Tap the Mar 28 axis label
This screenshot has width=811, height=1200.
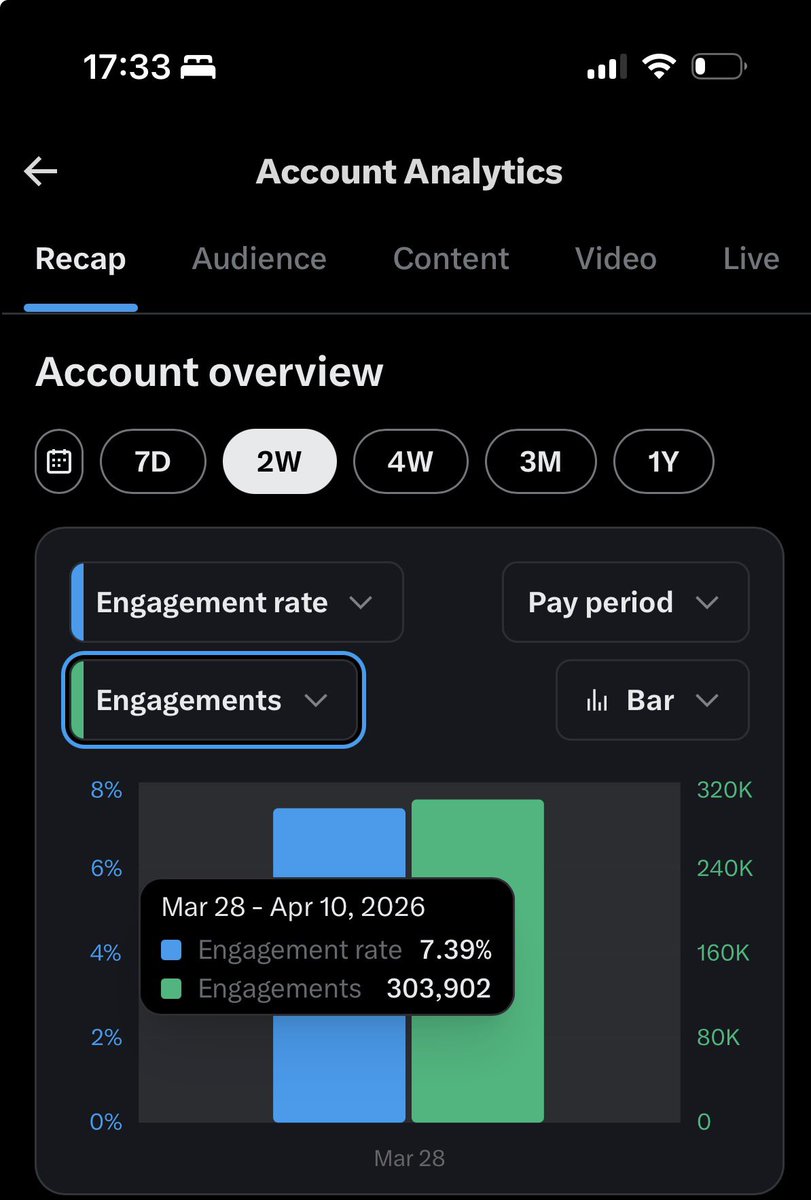409,1159
